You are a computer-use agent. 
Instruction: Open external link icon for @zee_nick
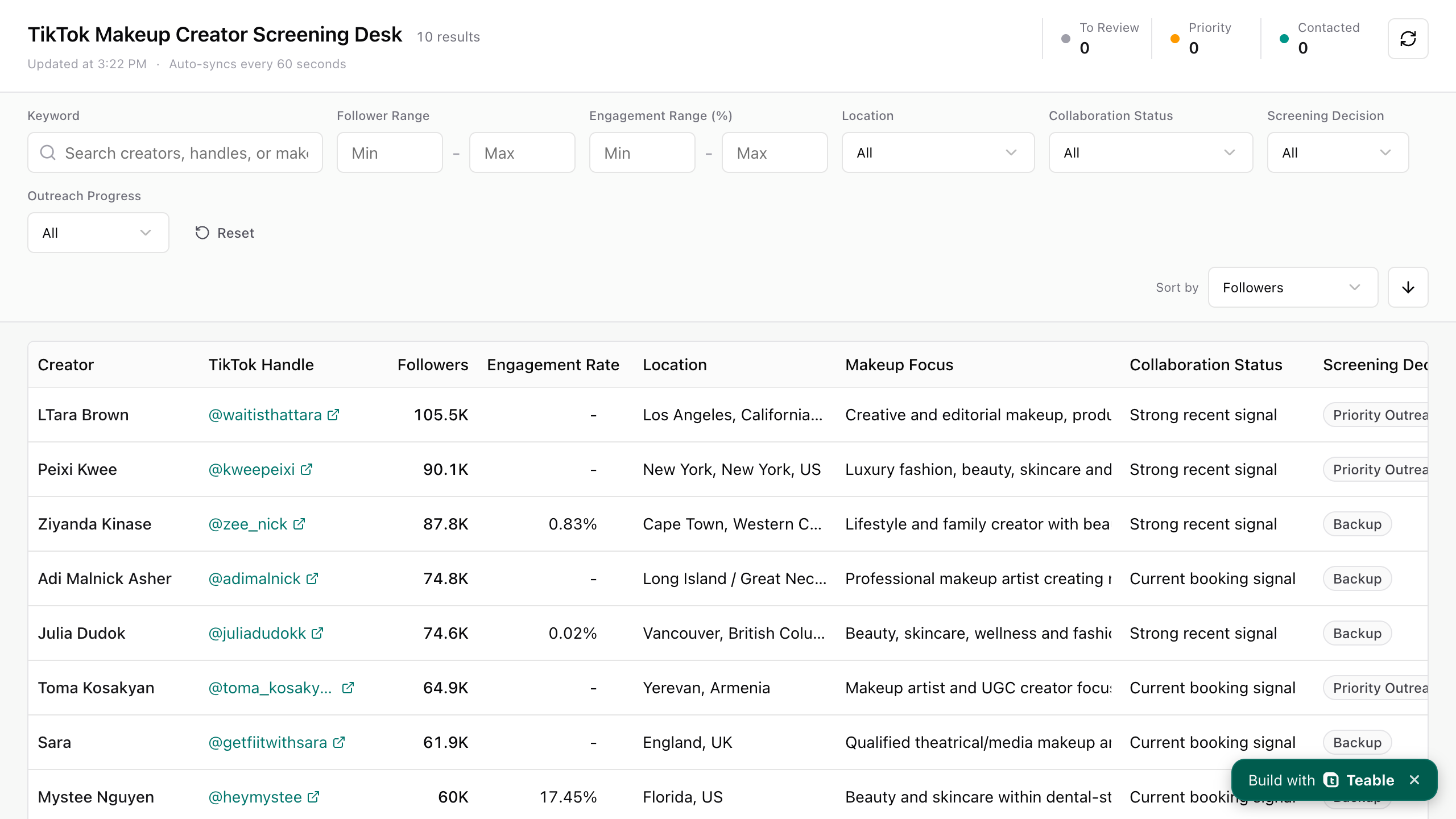point(299,524)
